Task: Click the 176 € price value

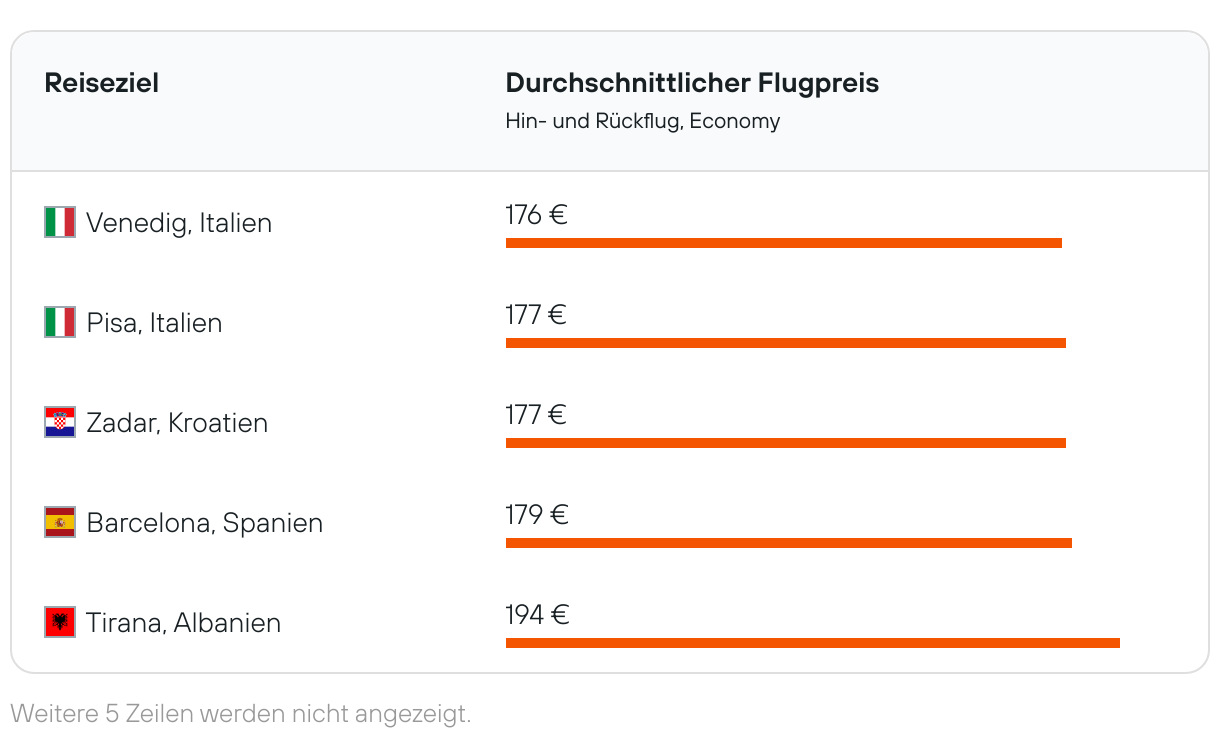Action: pos(537,214)
